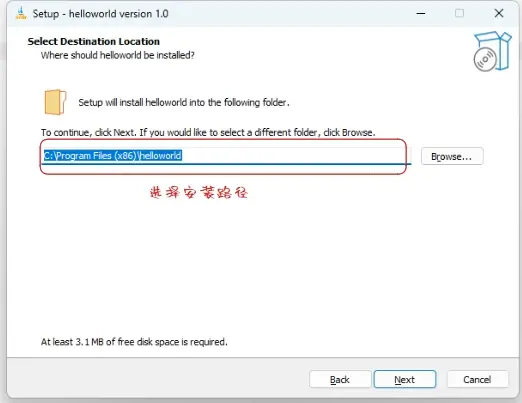This screenshot has height=403, width=522.
Task: Click 'Where should helloworld be installed?' text
Action: 118,55
